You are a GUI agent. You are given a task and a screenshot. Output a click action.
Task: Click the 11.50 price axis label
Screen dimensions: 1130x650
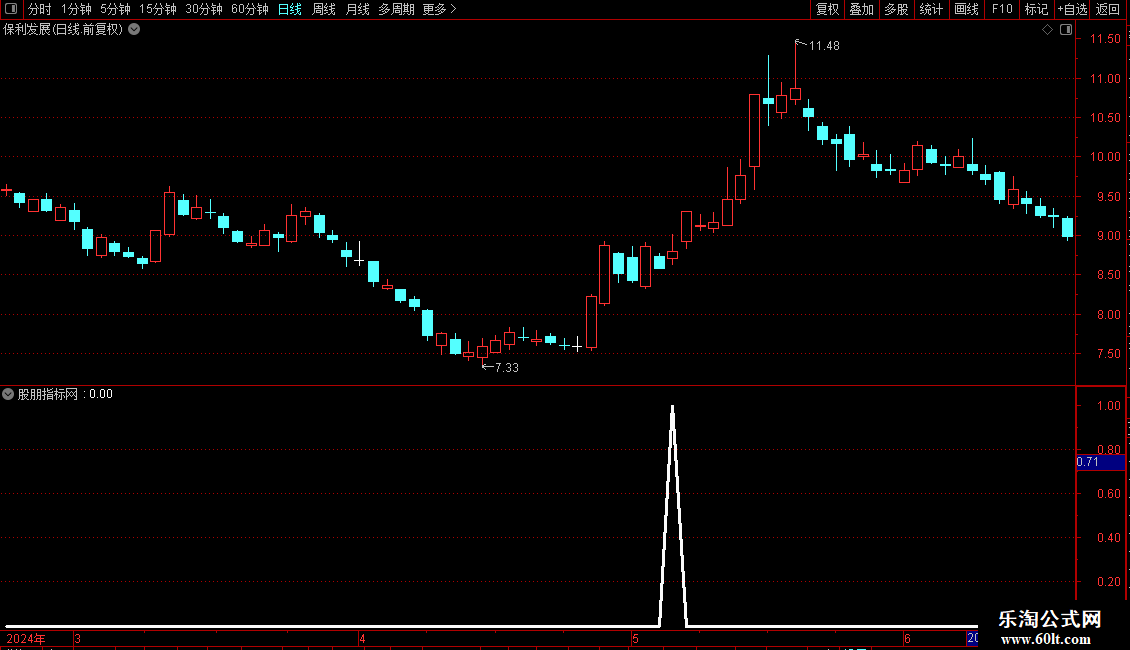click(x=1105, y=39)
